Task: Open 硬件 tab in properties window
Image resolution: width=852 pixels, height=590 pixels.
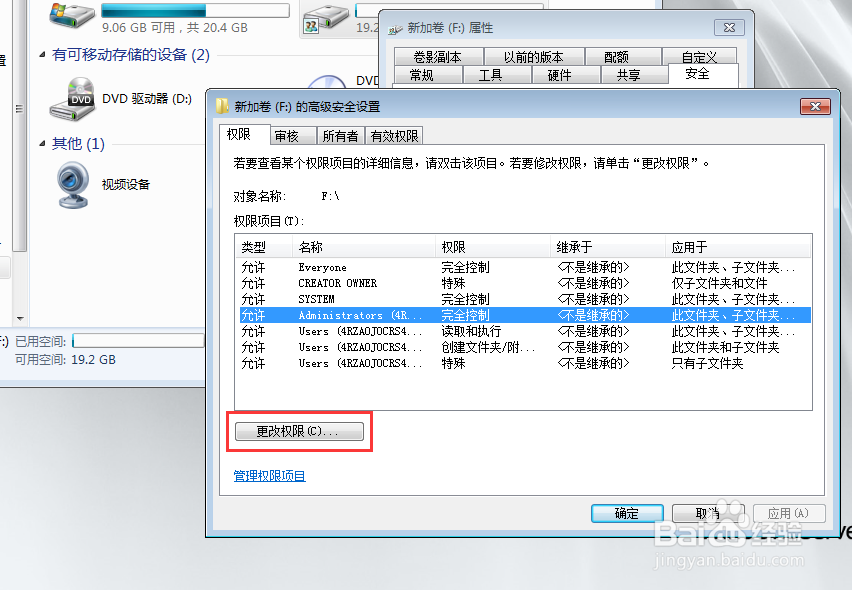Action: point(565,74)
